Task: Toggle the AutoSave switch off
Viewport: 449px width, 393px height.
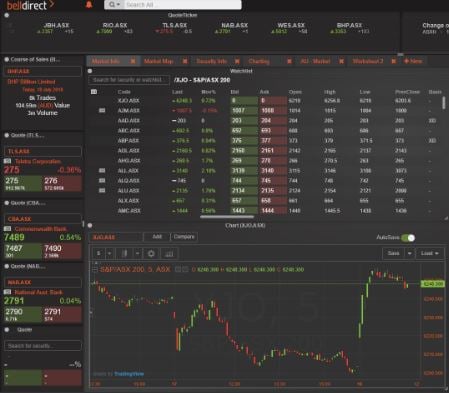Action: 408,238
